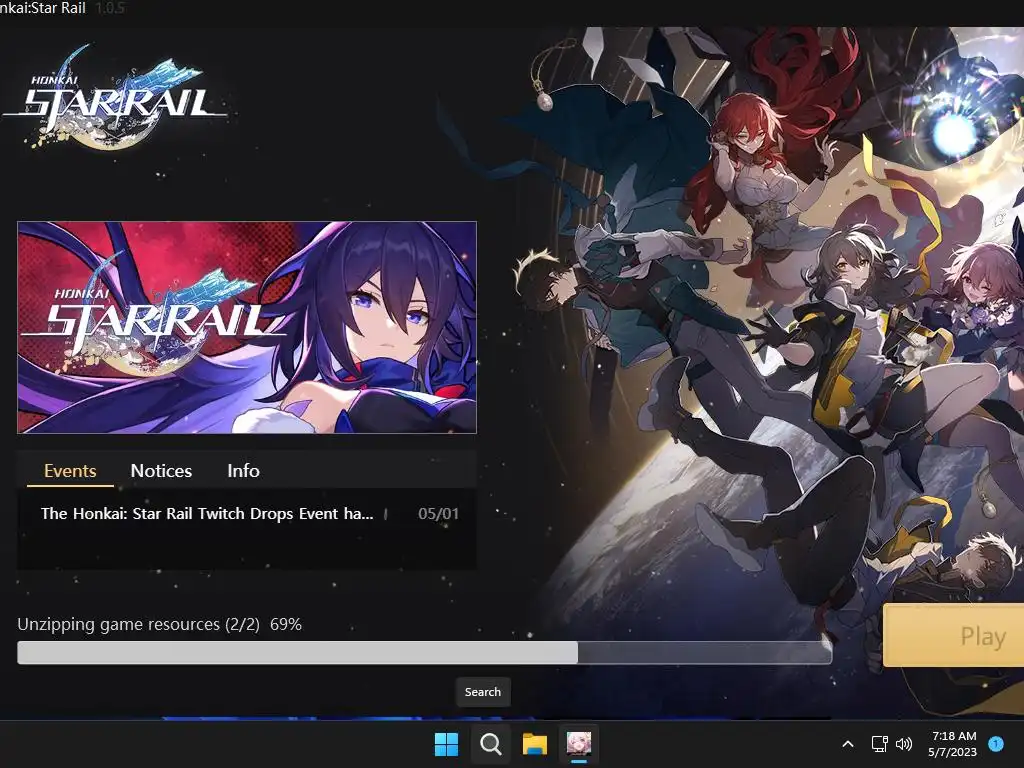The width and height of the screenshot is (1024, 768).
Task: Click the Honkai Star Rail logo
Action: (x=116, y=98)
